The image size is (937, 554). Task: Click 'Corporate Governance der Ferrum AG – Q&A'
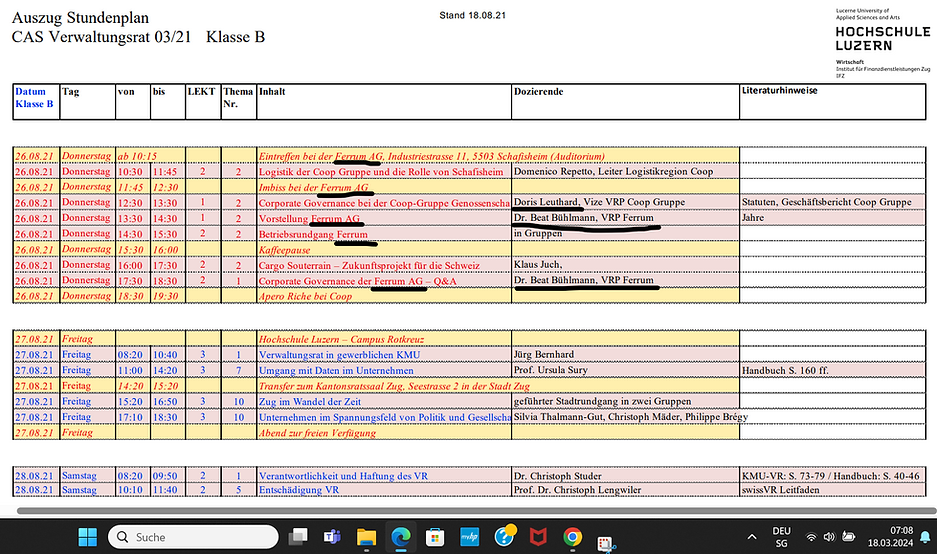(x=357, y=281)
